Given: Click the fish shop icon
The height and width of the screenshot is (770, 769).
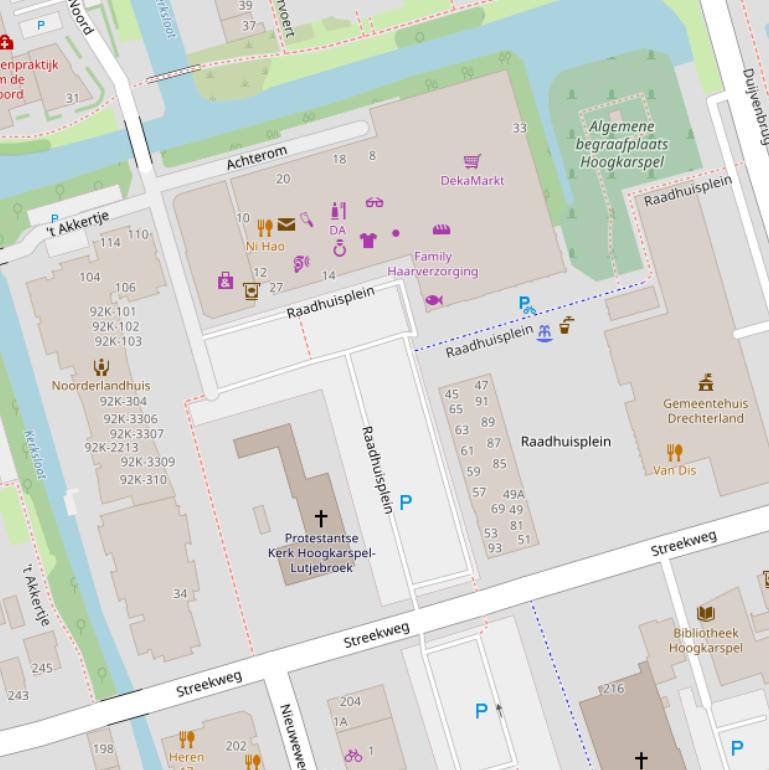Looking at the screenshot, I should click(433, 300).
